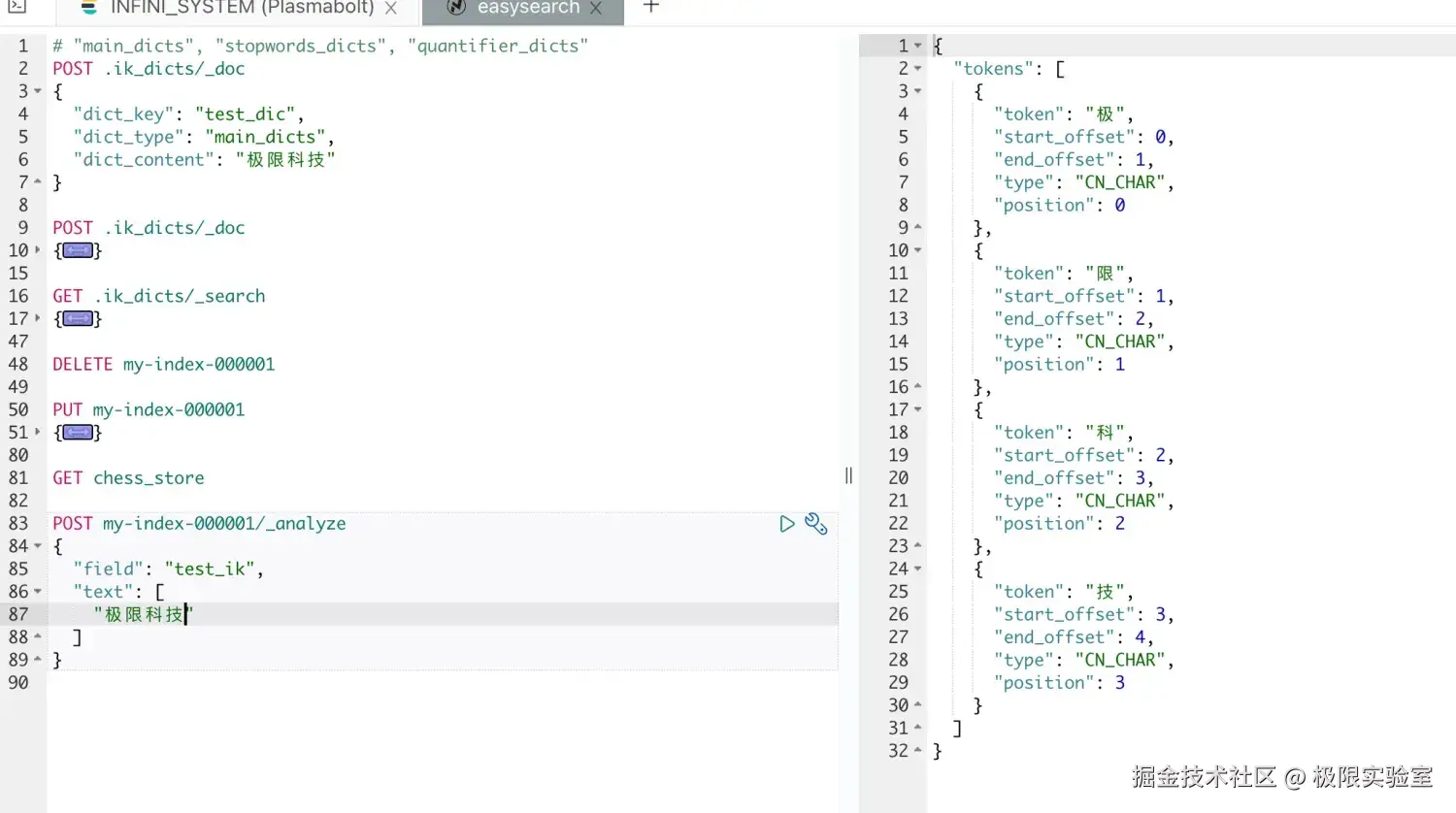Click fold arrow at editor line 89
This screenshot has height=813, width=1456.
[x=38, y=660]
